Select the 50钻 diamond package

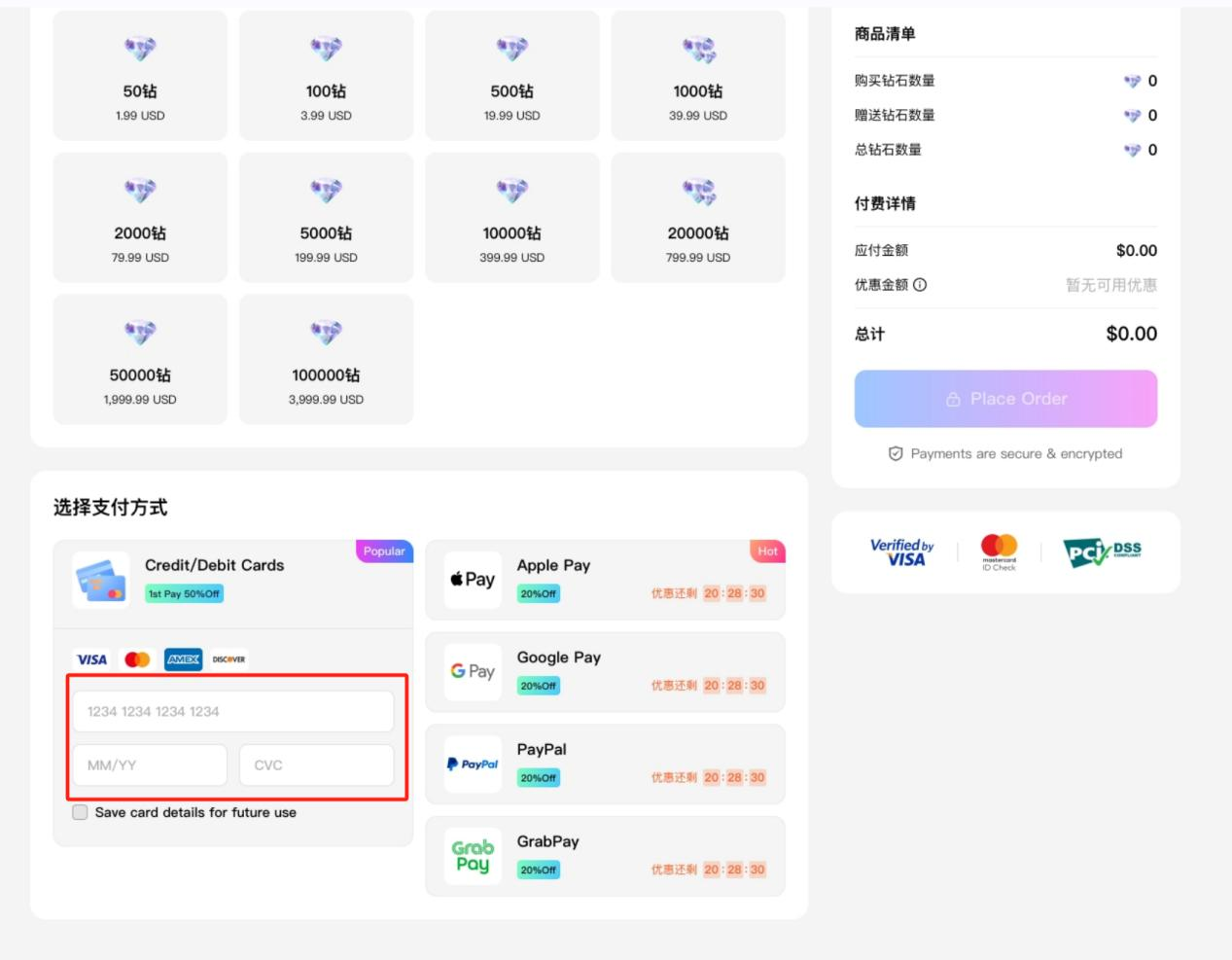click(x=140, y=76)
